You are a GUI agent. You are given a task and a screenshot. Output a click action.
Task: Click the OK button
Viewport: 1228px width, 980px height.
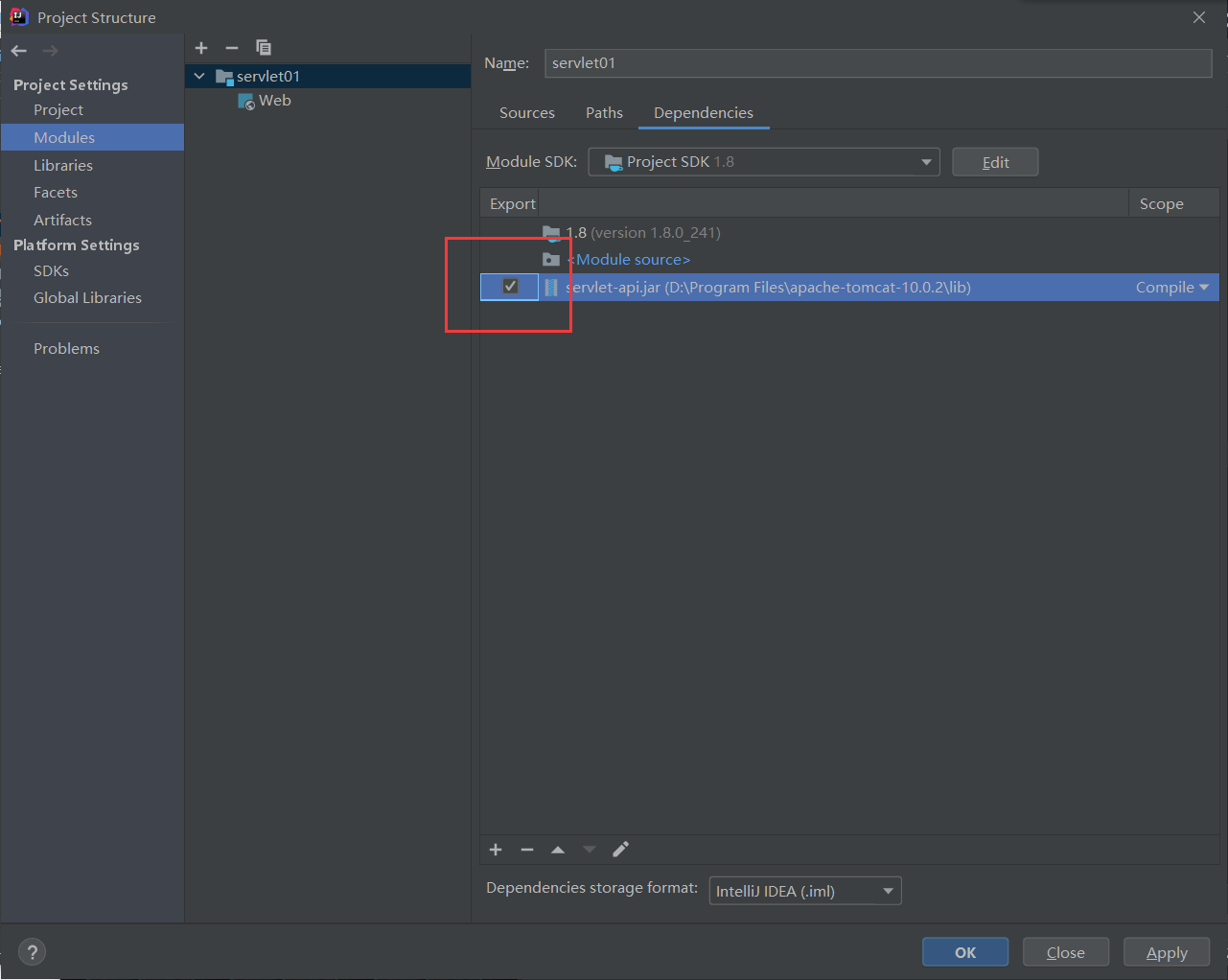[x=965, y=952]
